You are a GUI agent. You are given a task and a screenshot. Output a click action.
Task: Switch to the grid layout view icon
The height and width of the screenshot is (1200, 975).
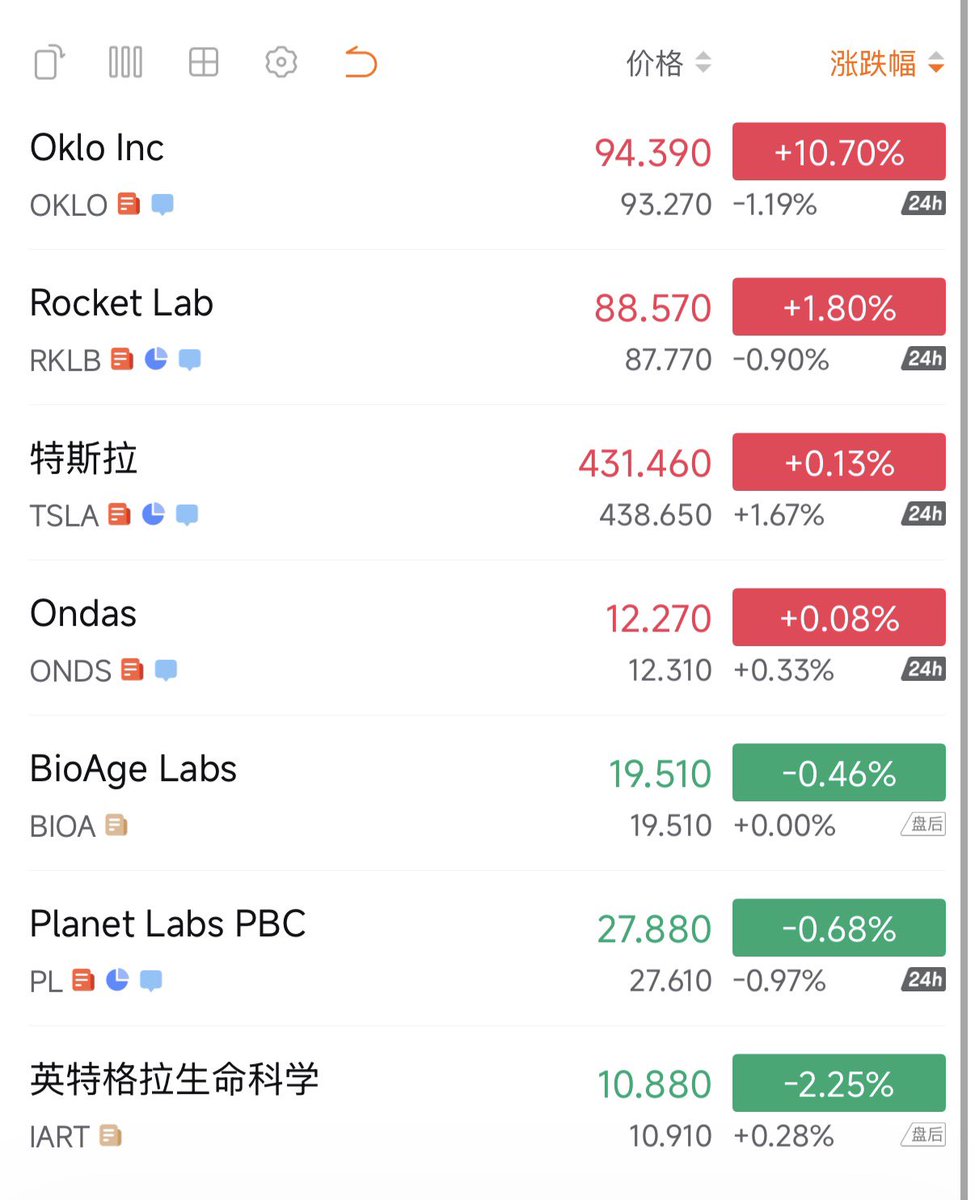pyautogui.click(x=203, y=63)
